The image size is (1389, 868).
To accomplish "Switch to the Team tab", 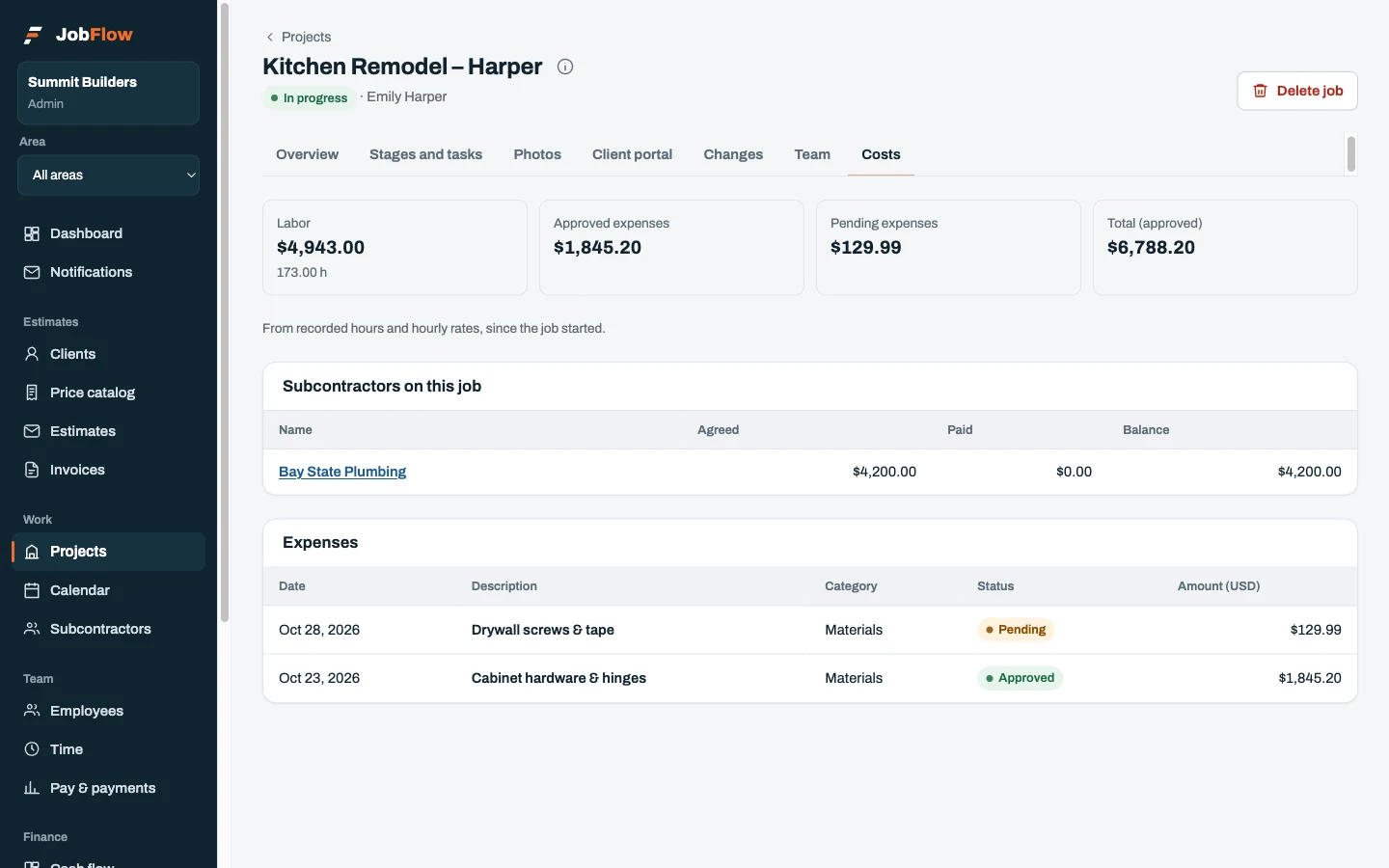I will tap(812, 154).
